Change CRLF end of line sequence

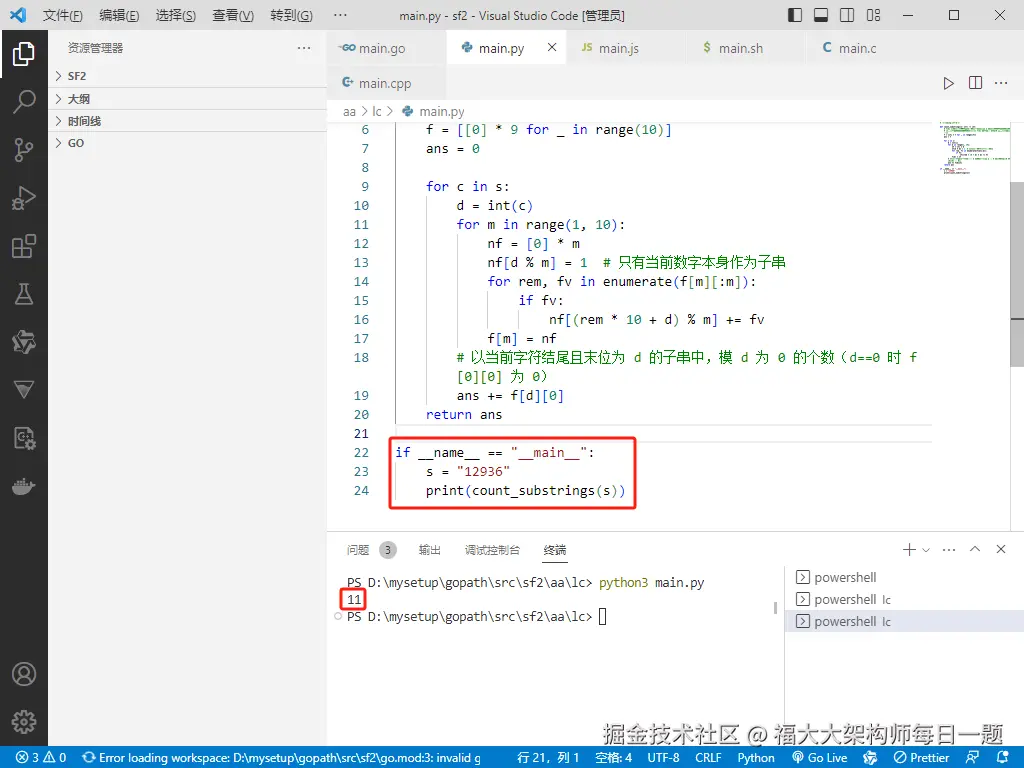coord(708,758)
